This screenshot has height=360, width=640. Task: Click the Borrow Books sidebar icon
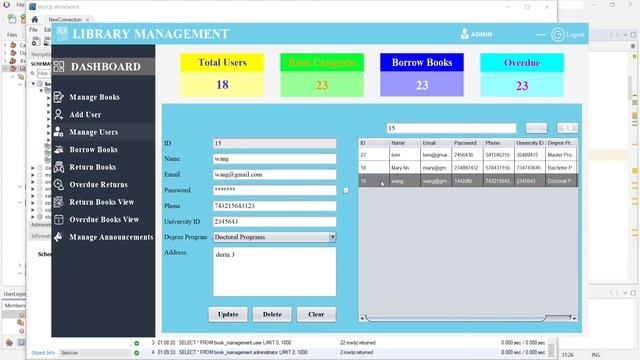coord(59,149)
